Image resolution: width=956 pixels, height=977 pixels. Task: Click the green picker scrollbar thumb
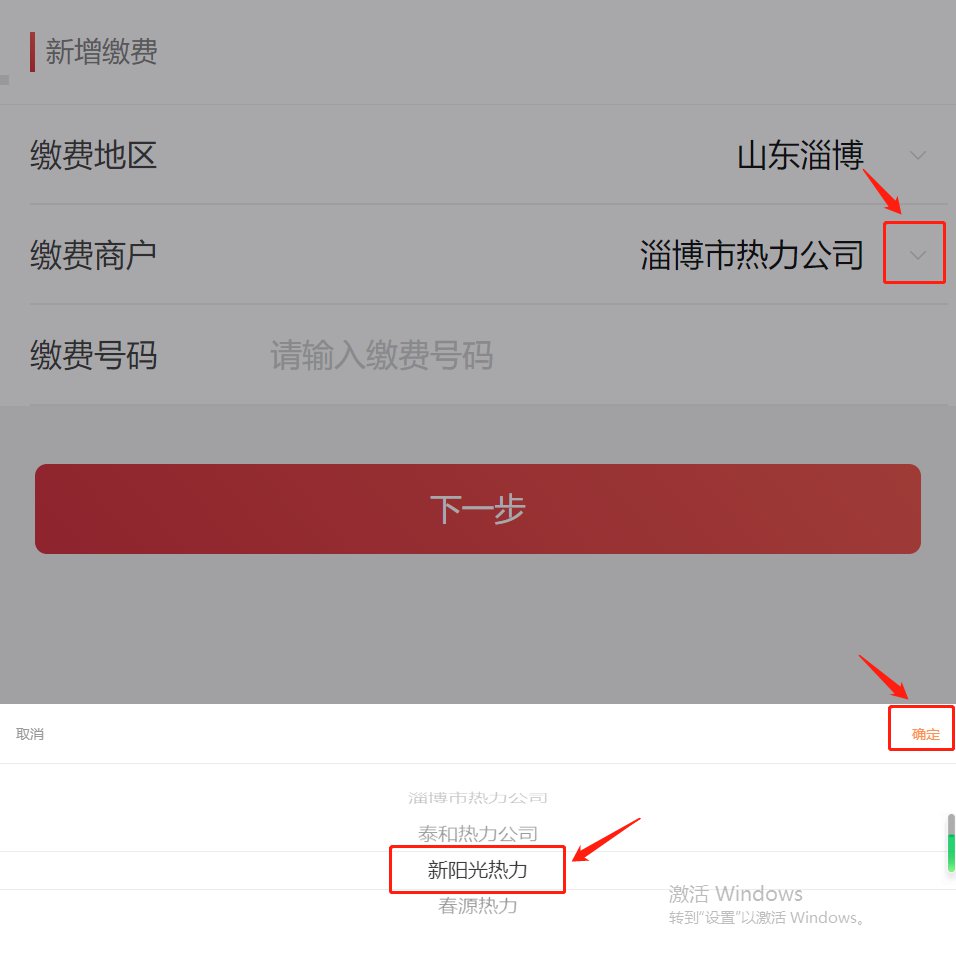[951, 852]
